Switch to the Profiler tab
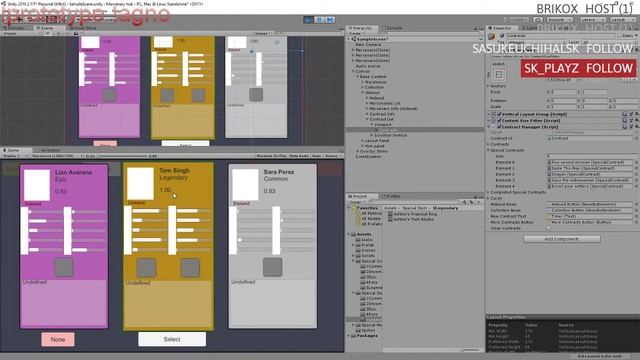Viewport: 640px width, 360px height. click(391, 196)
